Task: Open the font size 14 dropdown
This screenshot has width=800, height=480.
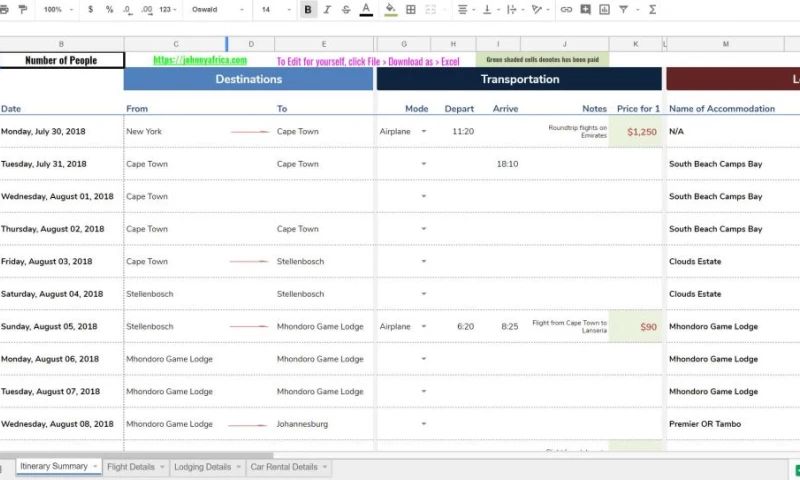Action: coord(276,9)
